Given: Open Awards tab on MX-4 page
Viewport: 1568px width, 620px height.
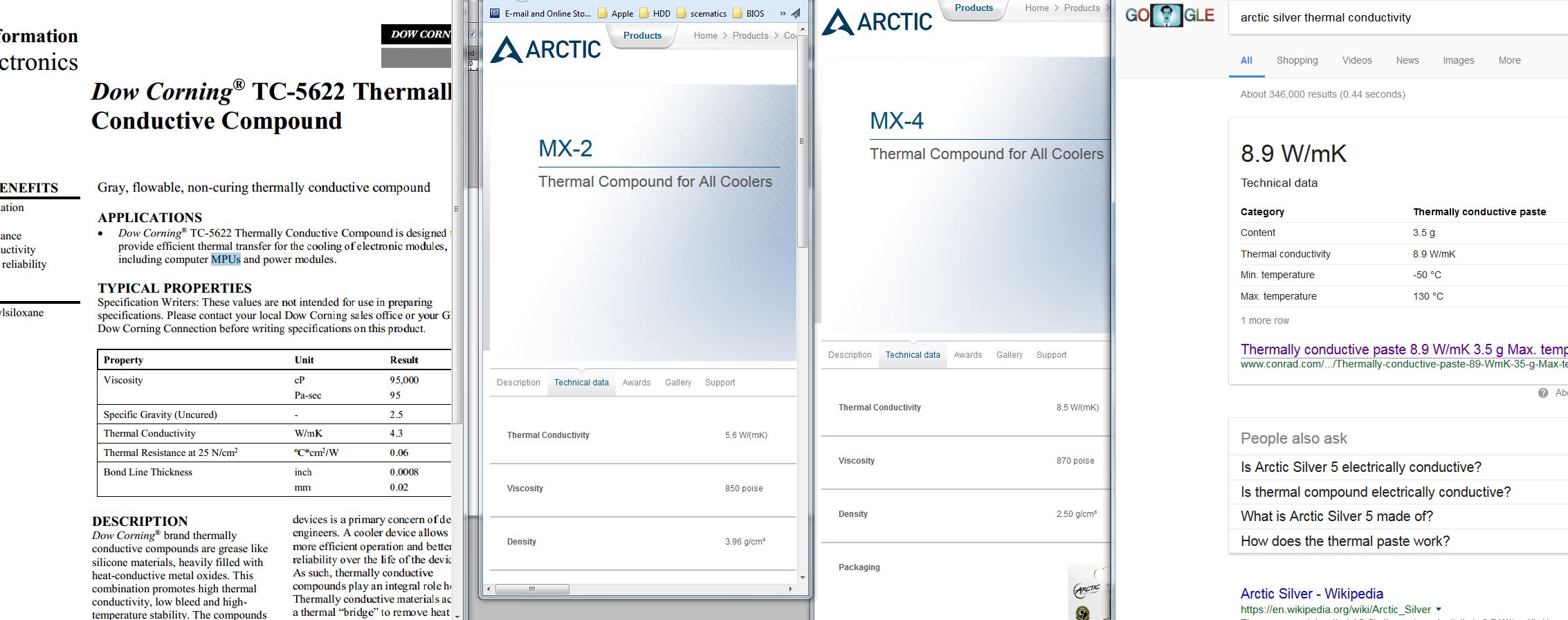Looking at the screenshot, I should click(x=968, y=355).
